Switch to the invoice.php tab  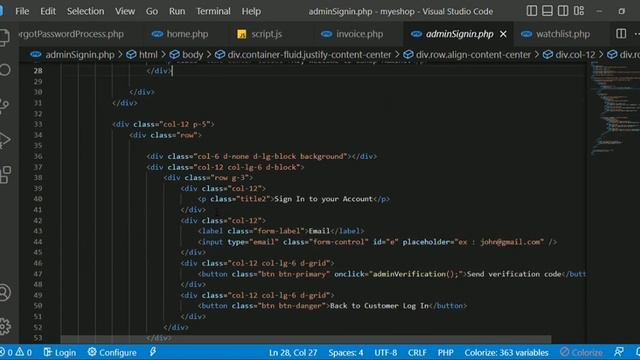tap(352, 34)
